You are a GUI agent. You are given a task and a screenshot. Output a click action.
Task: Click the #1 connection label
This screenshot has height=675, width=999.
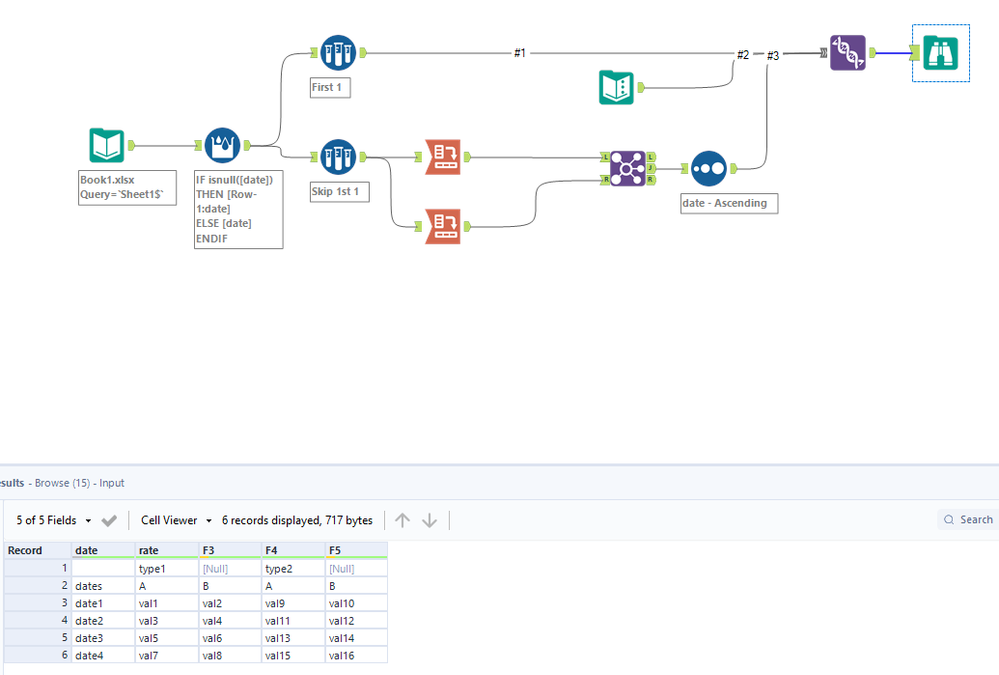tap(520, 53)
